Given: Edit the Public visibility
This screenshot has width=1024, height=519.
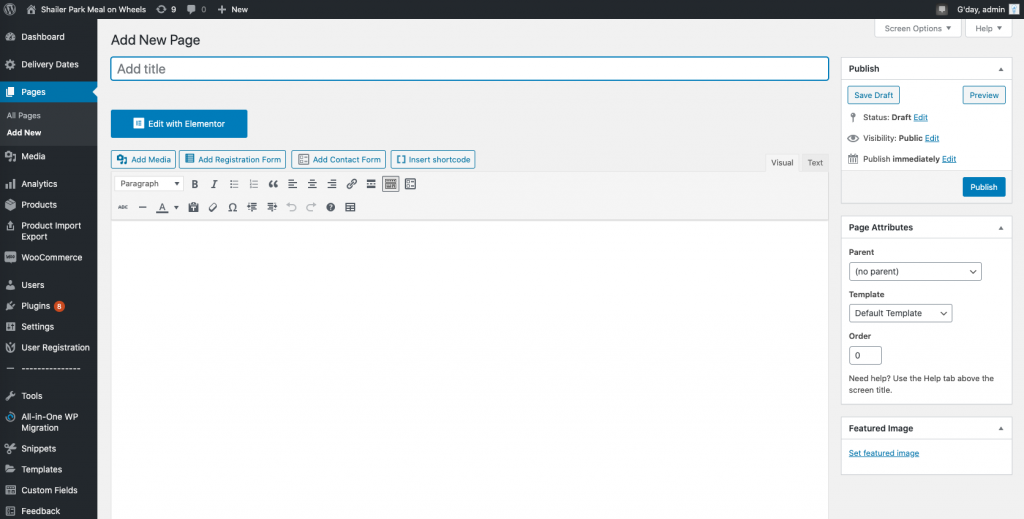Looking at the screenshot, I should tap(932, 138).
